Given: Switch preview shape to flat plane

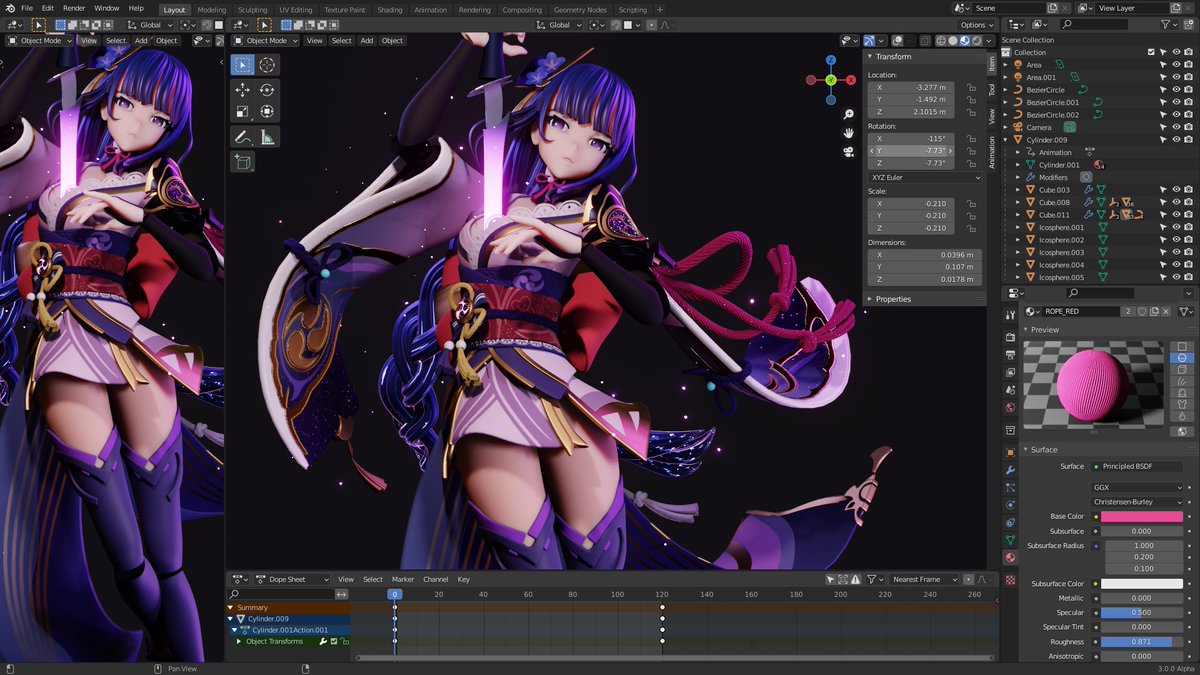Looking at the screenshot, I should point(1182,346).
